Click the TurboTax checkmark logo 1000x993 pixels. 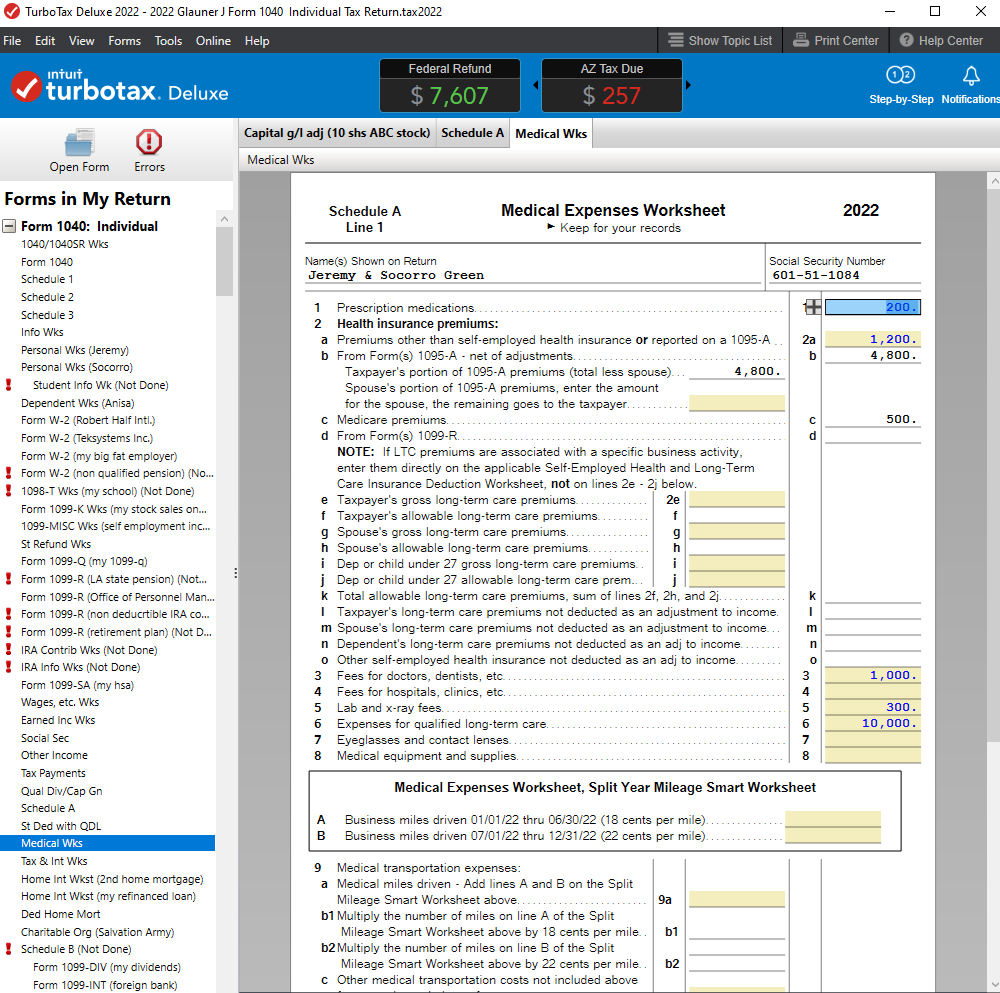point(26,87)
